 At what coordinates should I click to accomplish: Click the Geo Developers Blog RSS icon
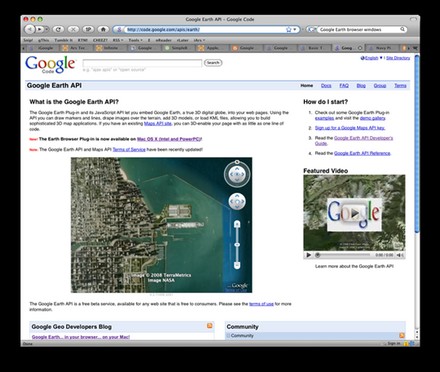pos(209,326)
